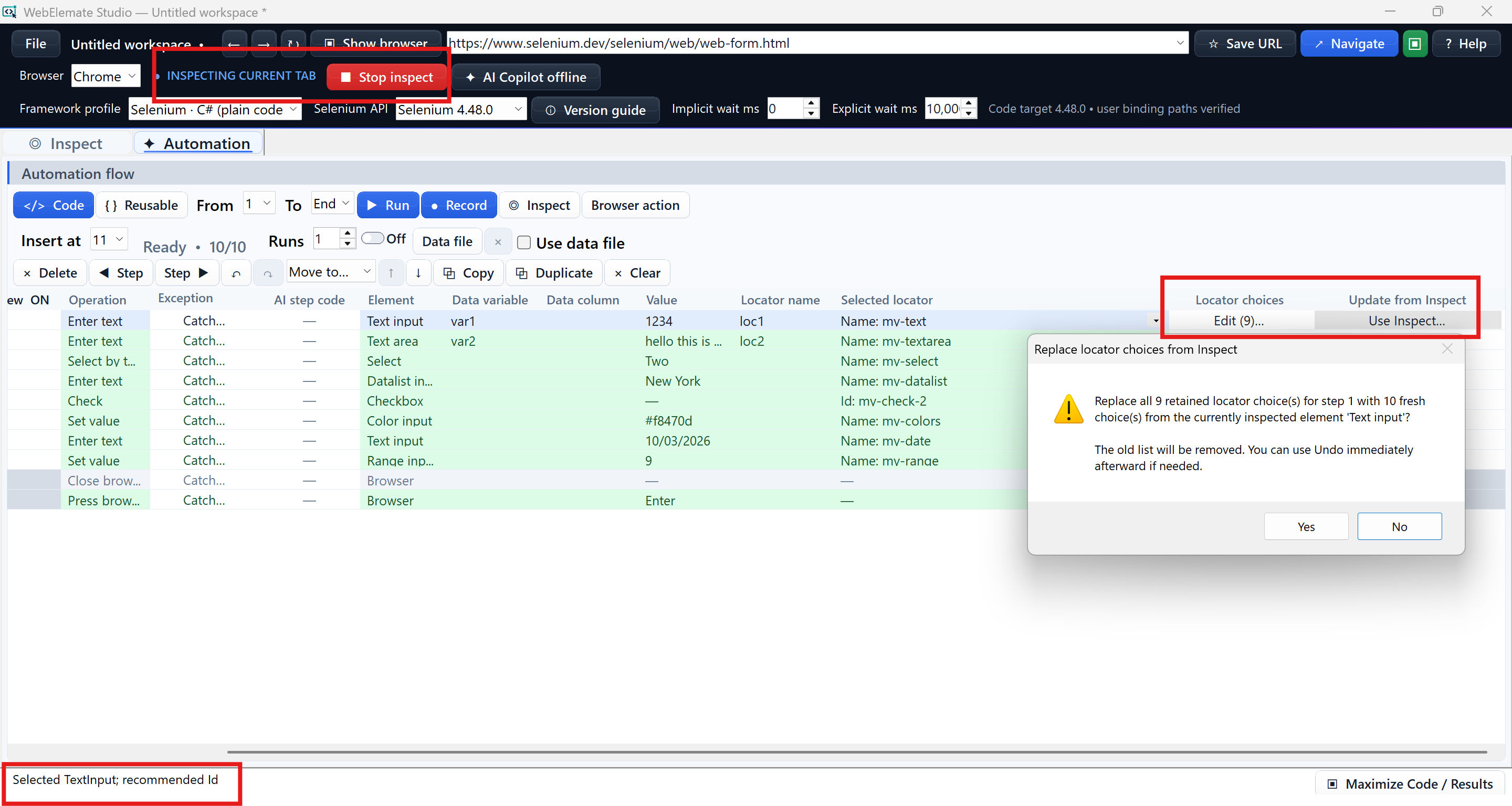Start recording with the Record button

tap(459, 205)
